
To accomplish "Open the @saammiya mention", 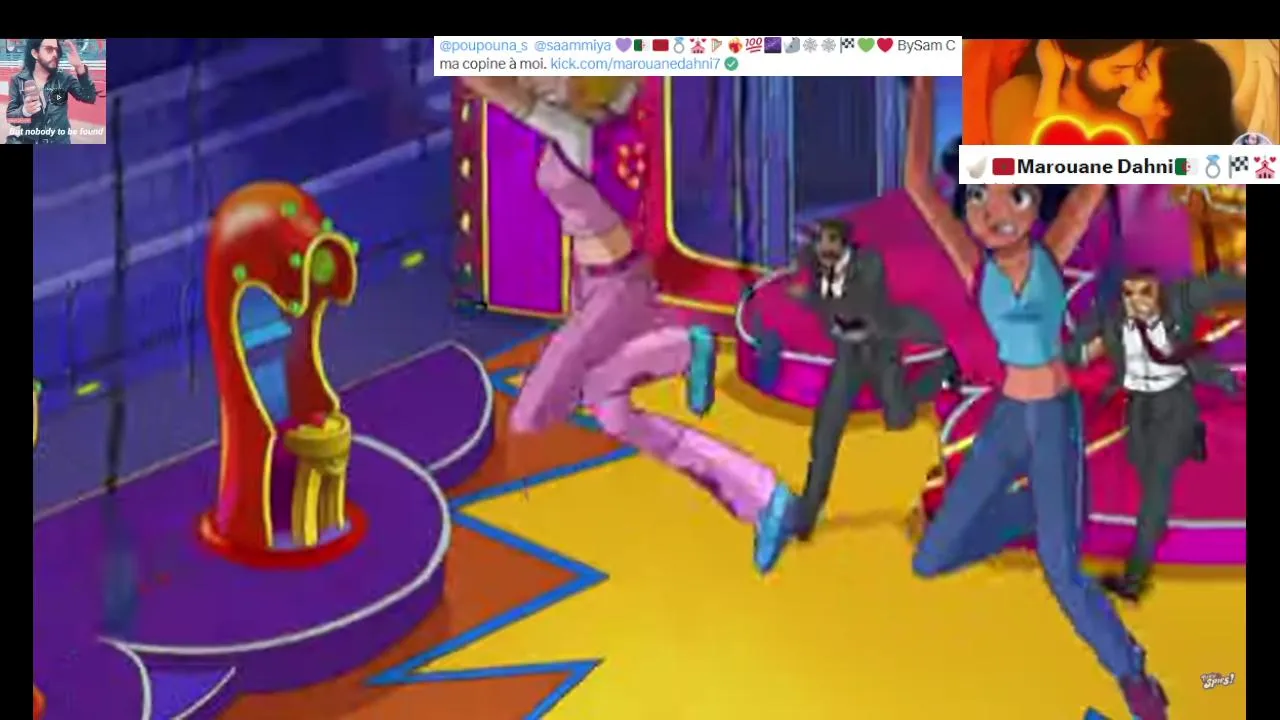I will (x=572, y=46).
